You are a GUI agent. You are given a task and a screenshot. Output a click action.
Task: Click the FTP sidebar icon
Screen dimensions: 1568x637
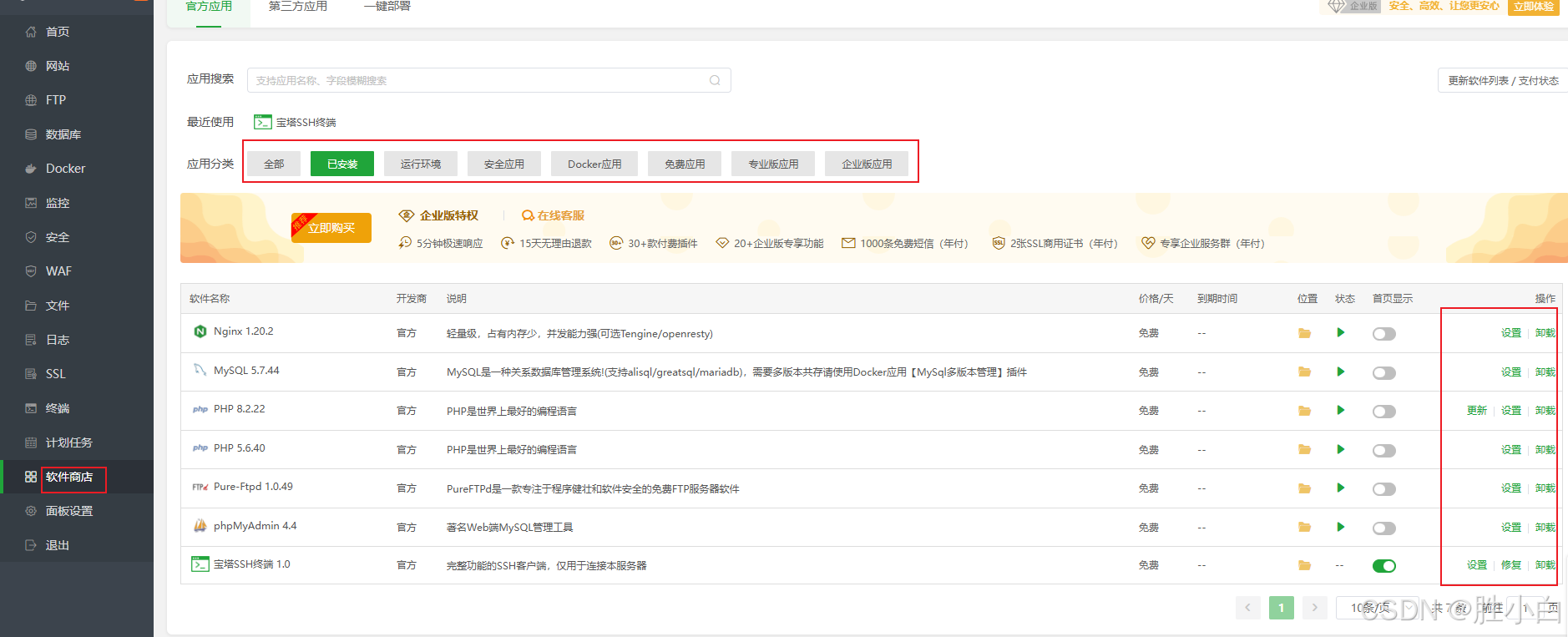coord(31,100)
